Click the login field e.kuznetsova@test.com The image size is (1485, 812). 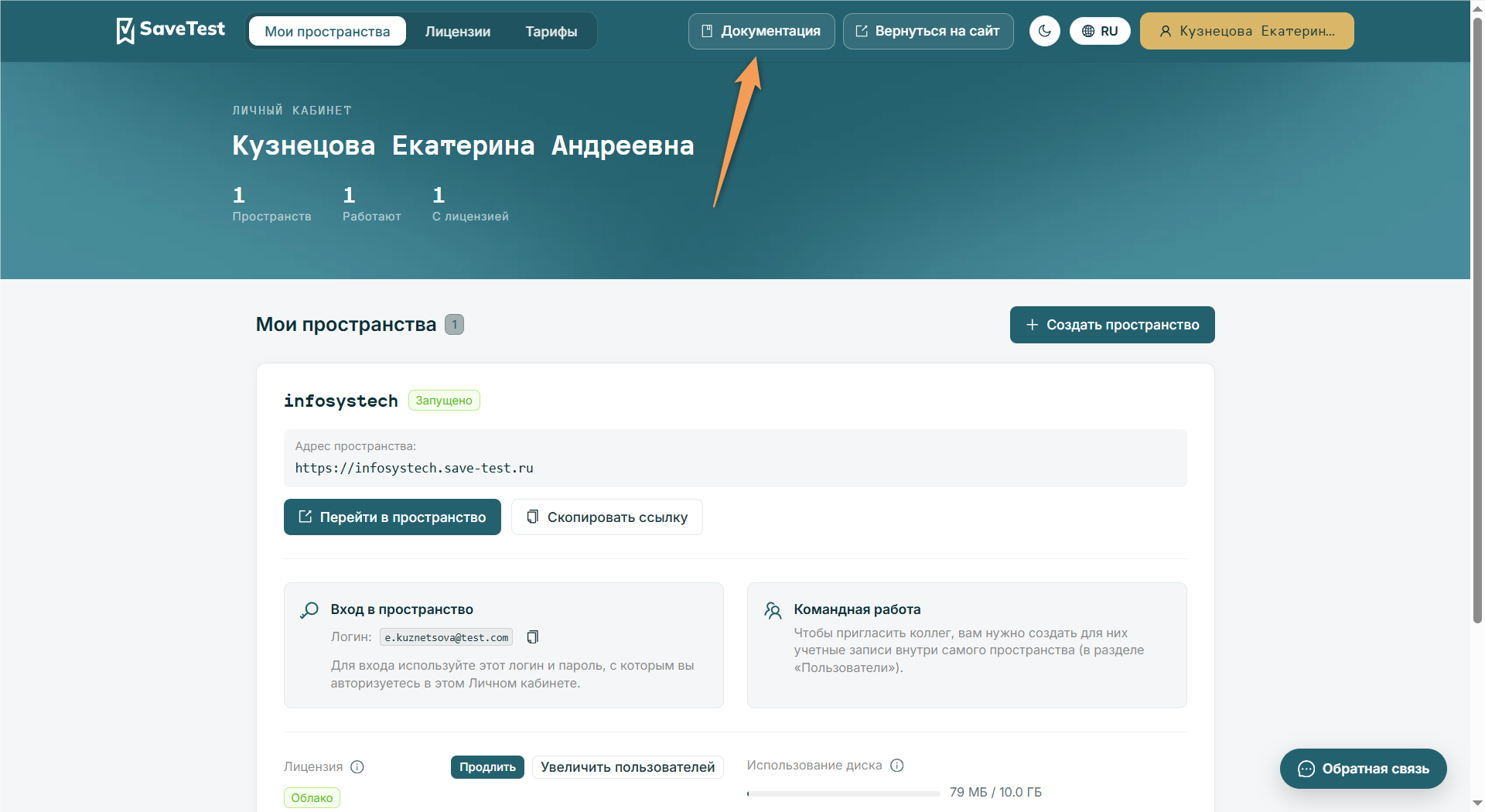pyautogui.click(x=446, y=637)
